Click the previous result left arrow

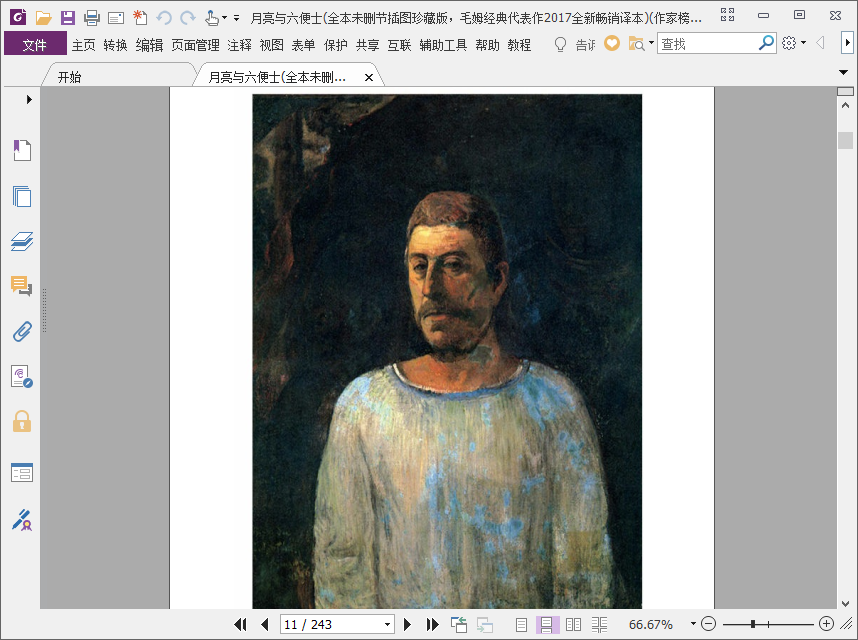pos(820,43)
